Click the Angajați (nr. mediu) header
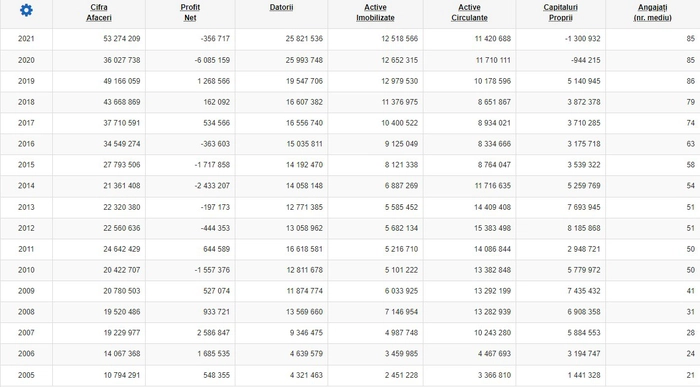Viewport: 700px width, 387px height. [x=652, y=12]
